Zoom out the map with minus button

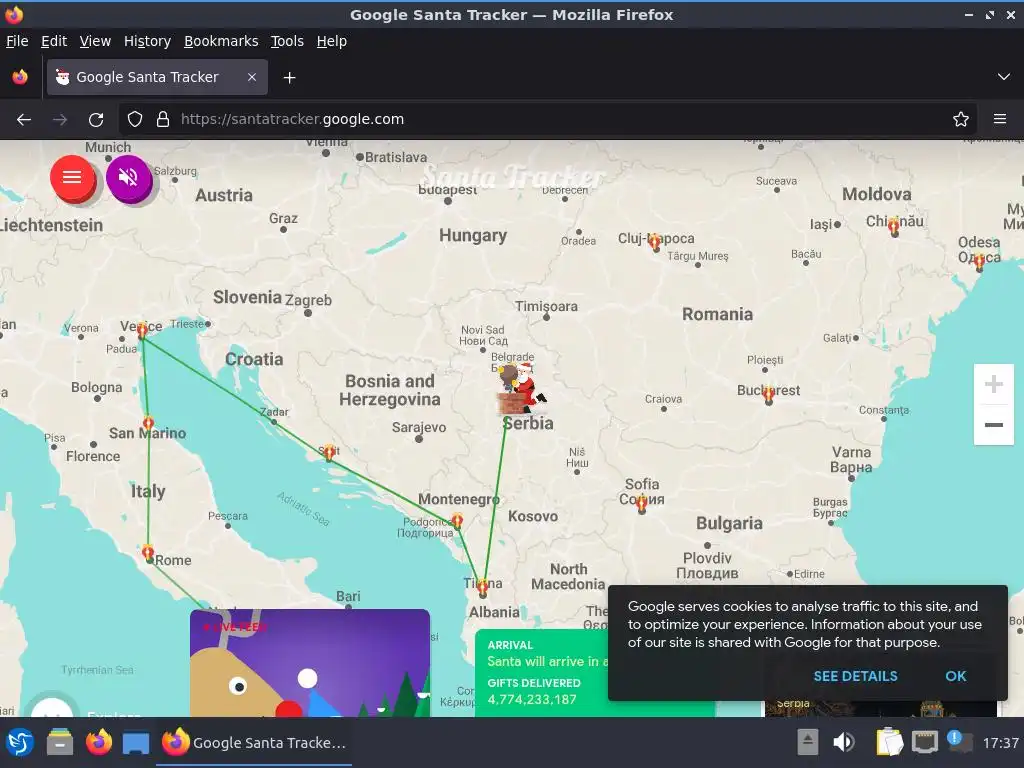pyautogui.click(x=993, y=425)
